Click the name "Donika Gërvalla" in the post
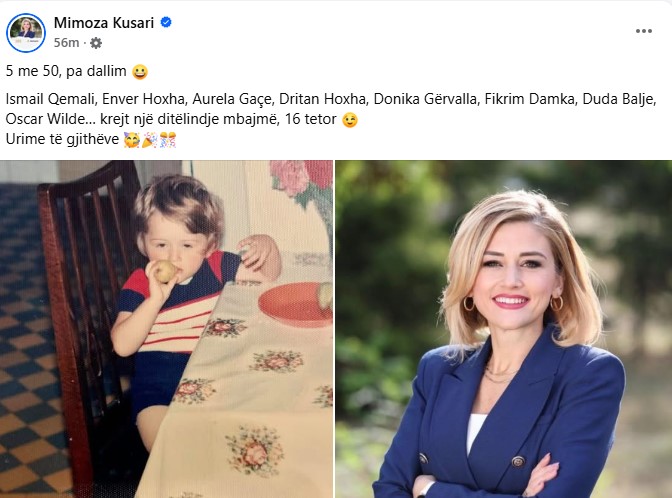 425,99
